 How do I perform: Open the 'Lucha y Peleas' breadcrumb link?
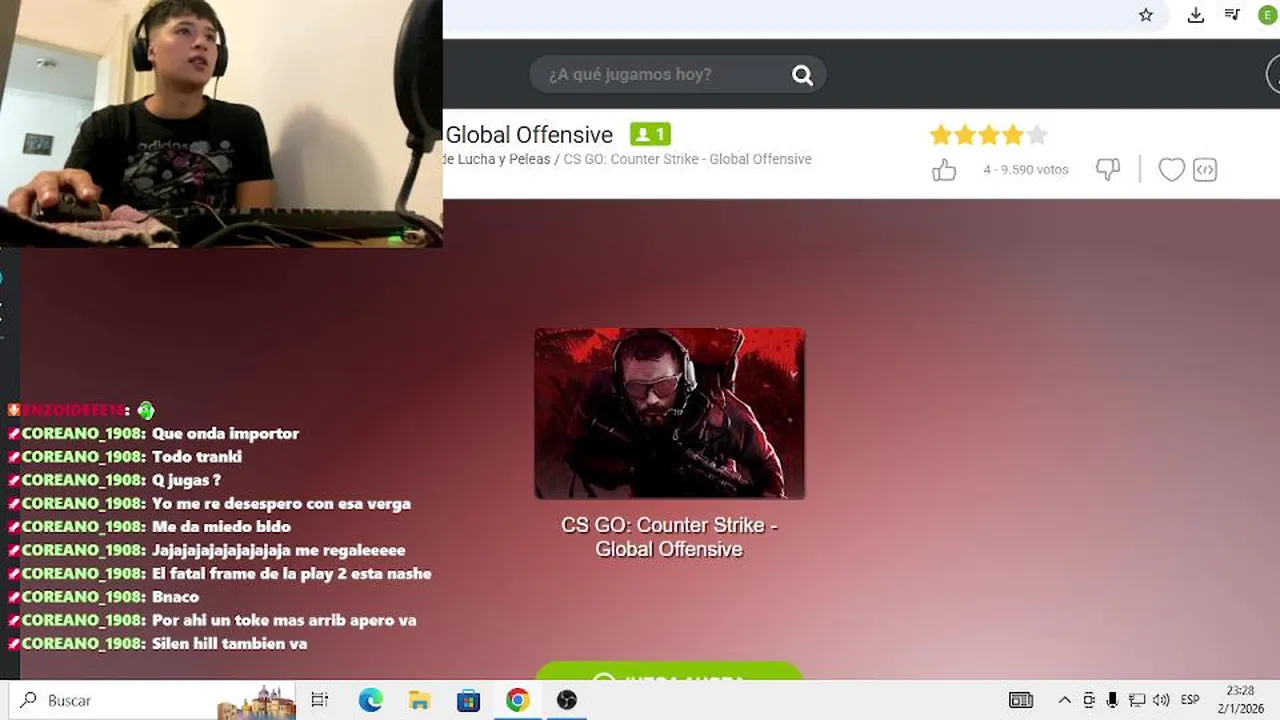click(x=504, y=159)
